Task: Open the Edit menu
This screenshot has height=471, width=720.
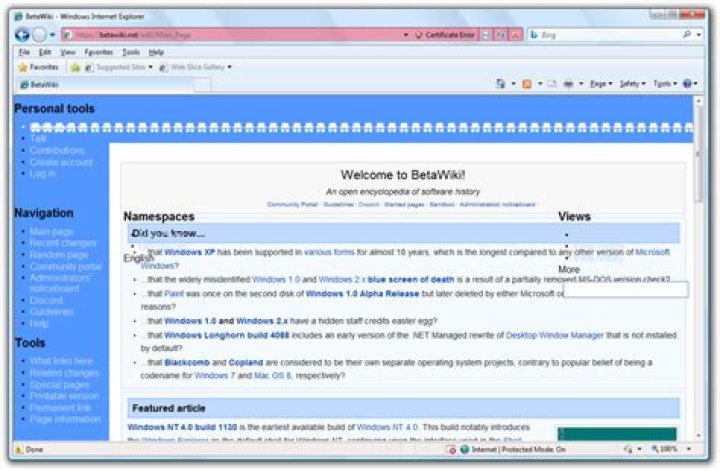Action: pyautogui.click(x=45, y=52)
